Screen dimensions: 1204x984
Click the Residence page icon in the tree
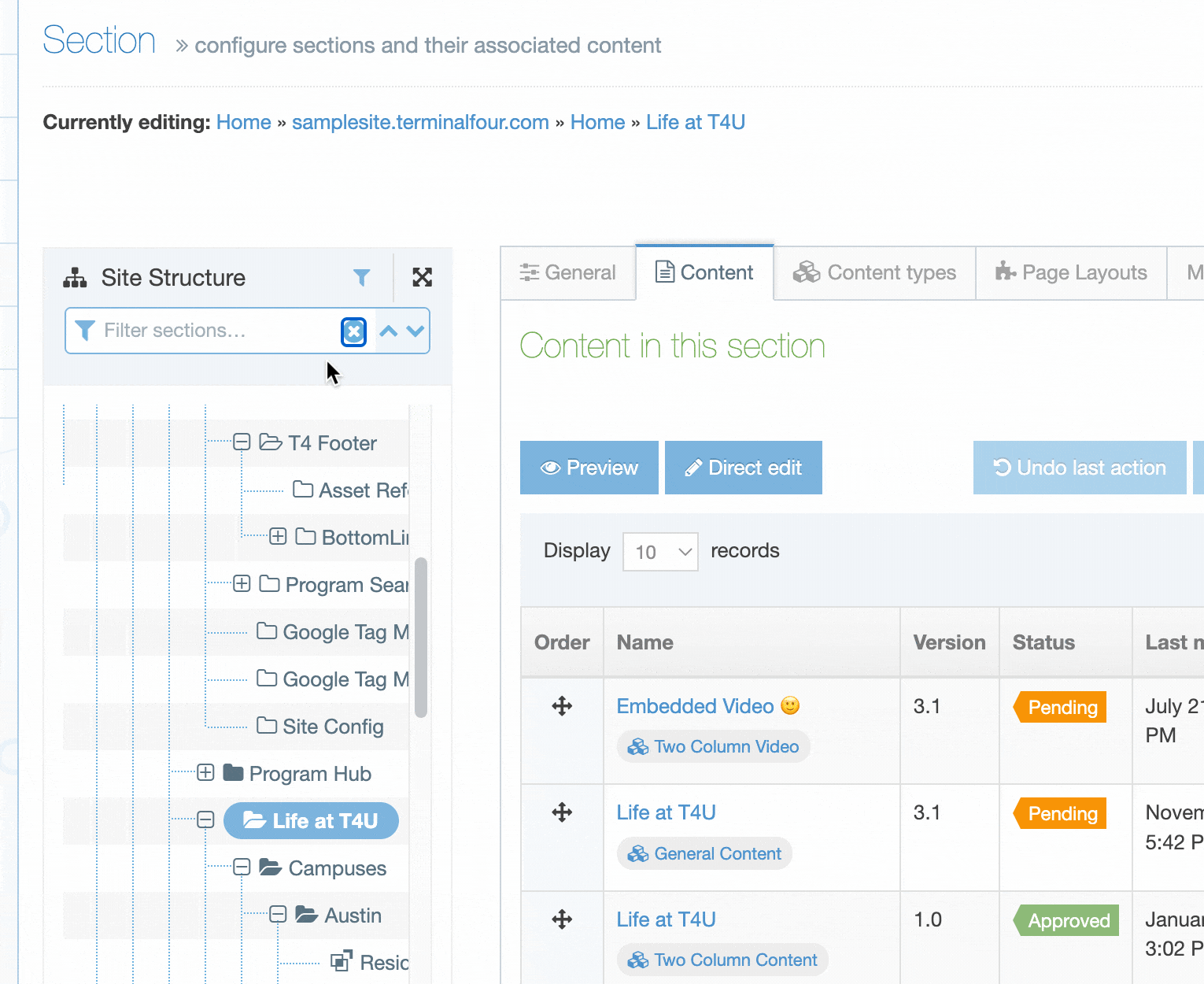coord(342,961)
